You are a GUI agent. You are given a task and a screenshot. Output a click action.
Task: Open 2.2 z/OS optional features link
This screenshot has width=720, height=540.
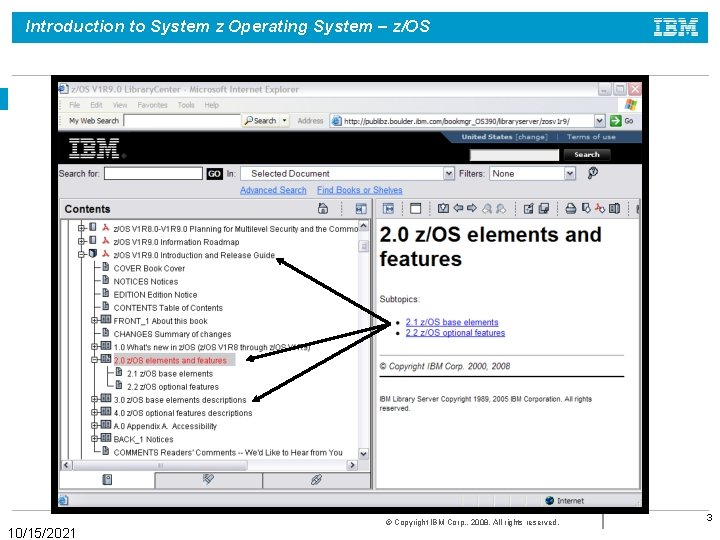(455, 332)
